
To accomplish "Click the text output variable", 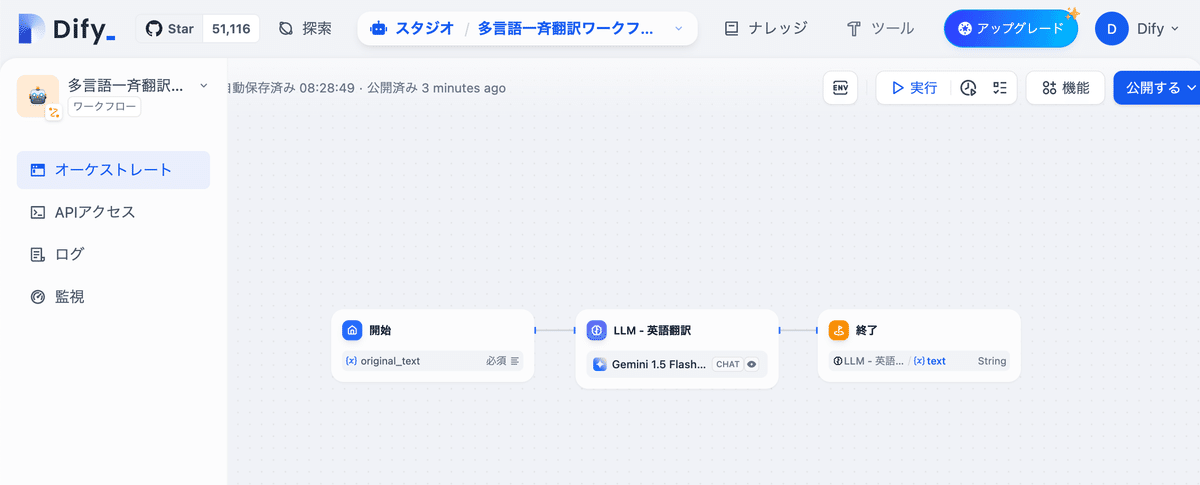I will (x=930, y=361).
